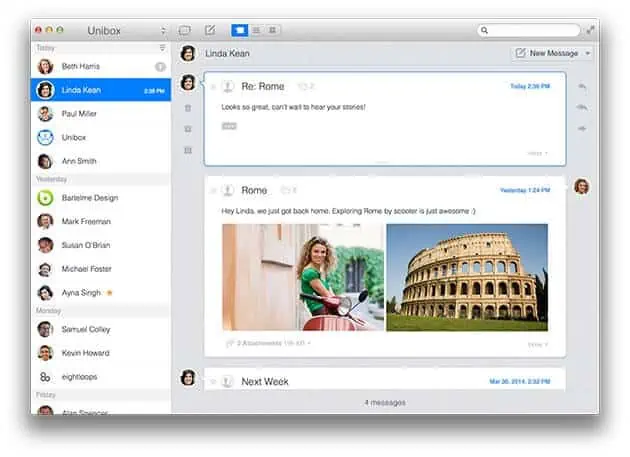Screen dimensions: 630x457
Task: Click the eightloops logo avatar
Action: coord(45,377)
